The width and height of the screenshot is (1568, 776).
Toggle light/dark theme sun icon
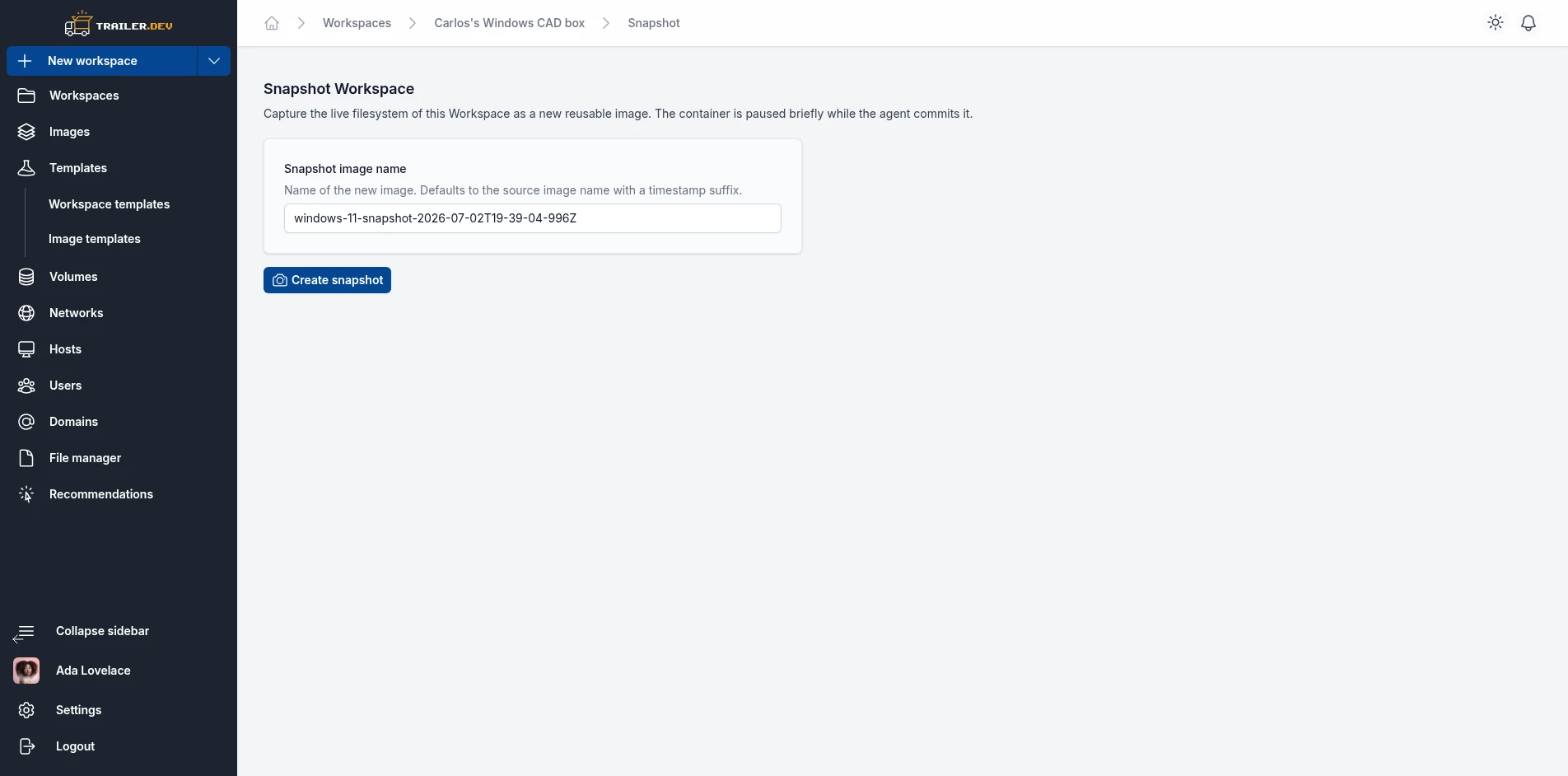(1496, 23)
